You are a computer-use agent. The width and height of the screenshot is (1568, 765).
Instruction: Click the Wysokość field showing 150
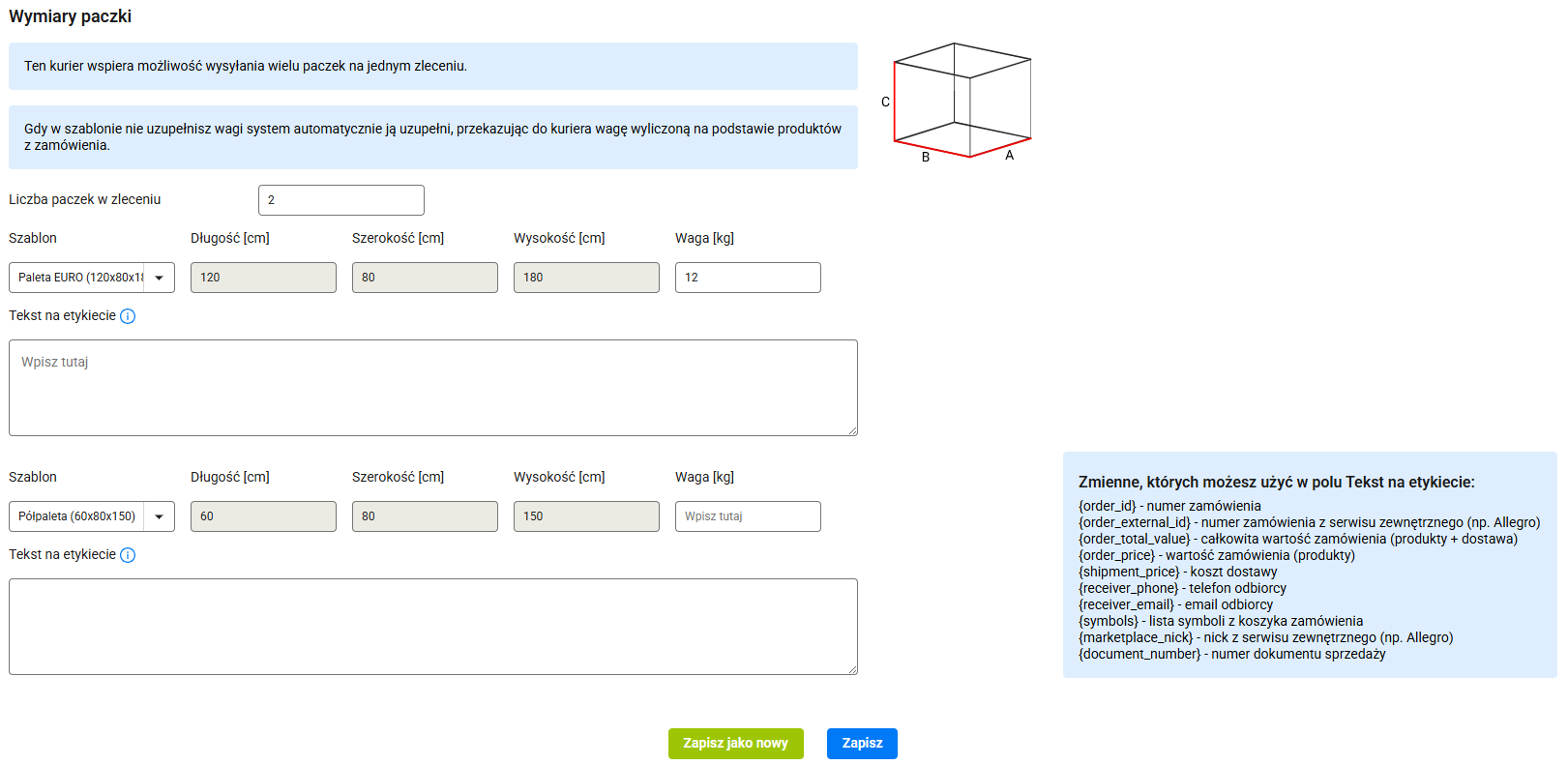(586, 516)
